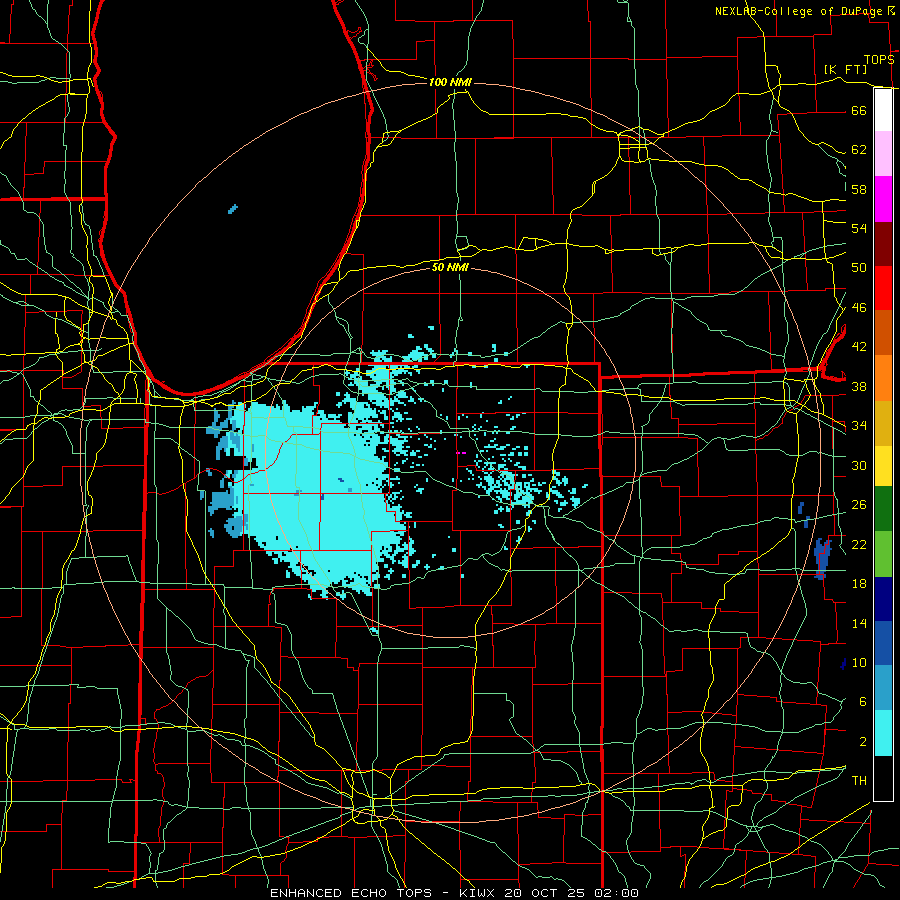Click the '6' legend value

[862, 702]
